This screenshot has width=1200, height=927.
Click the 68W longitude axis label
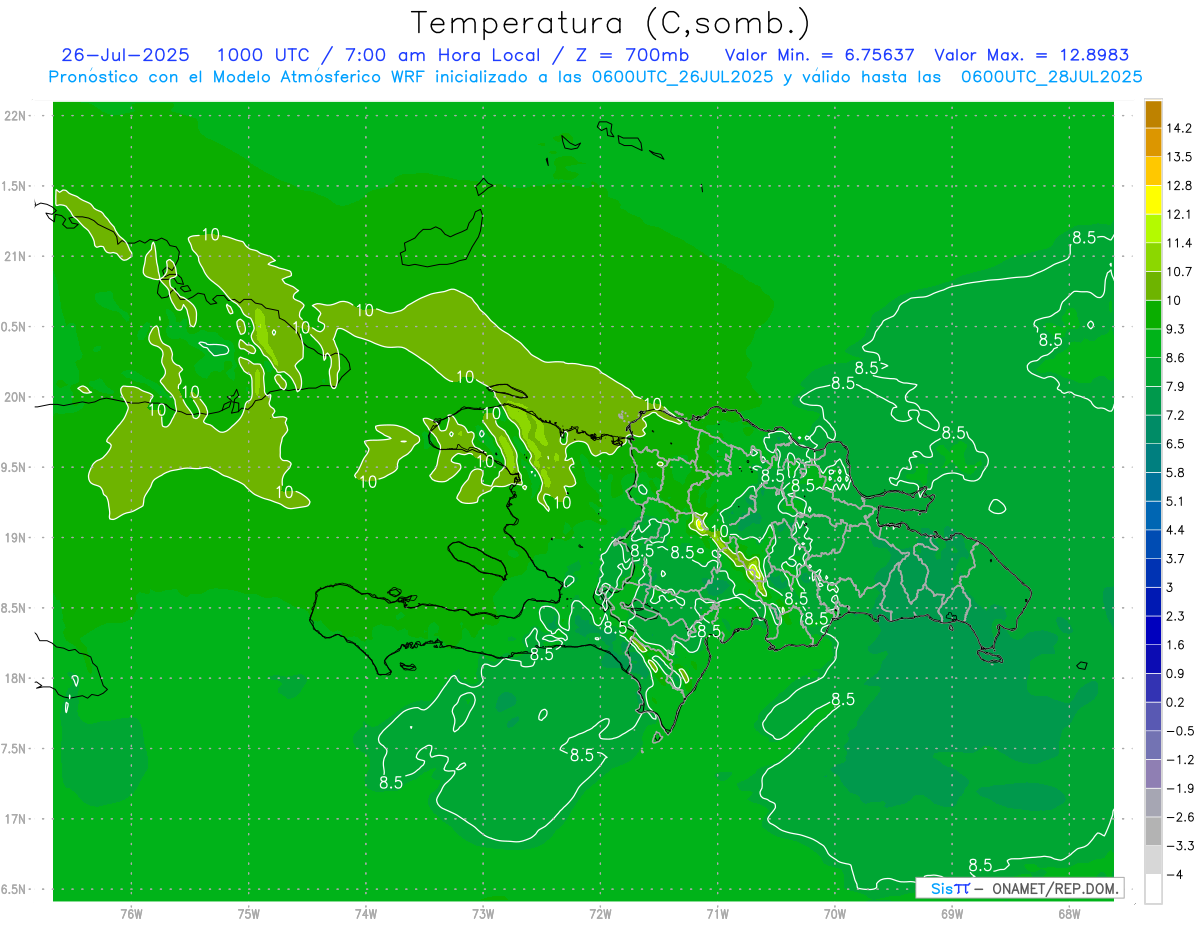[x=1069, y=914]
